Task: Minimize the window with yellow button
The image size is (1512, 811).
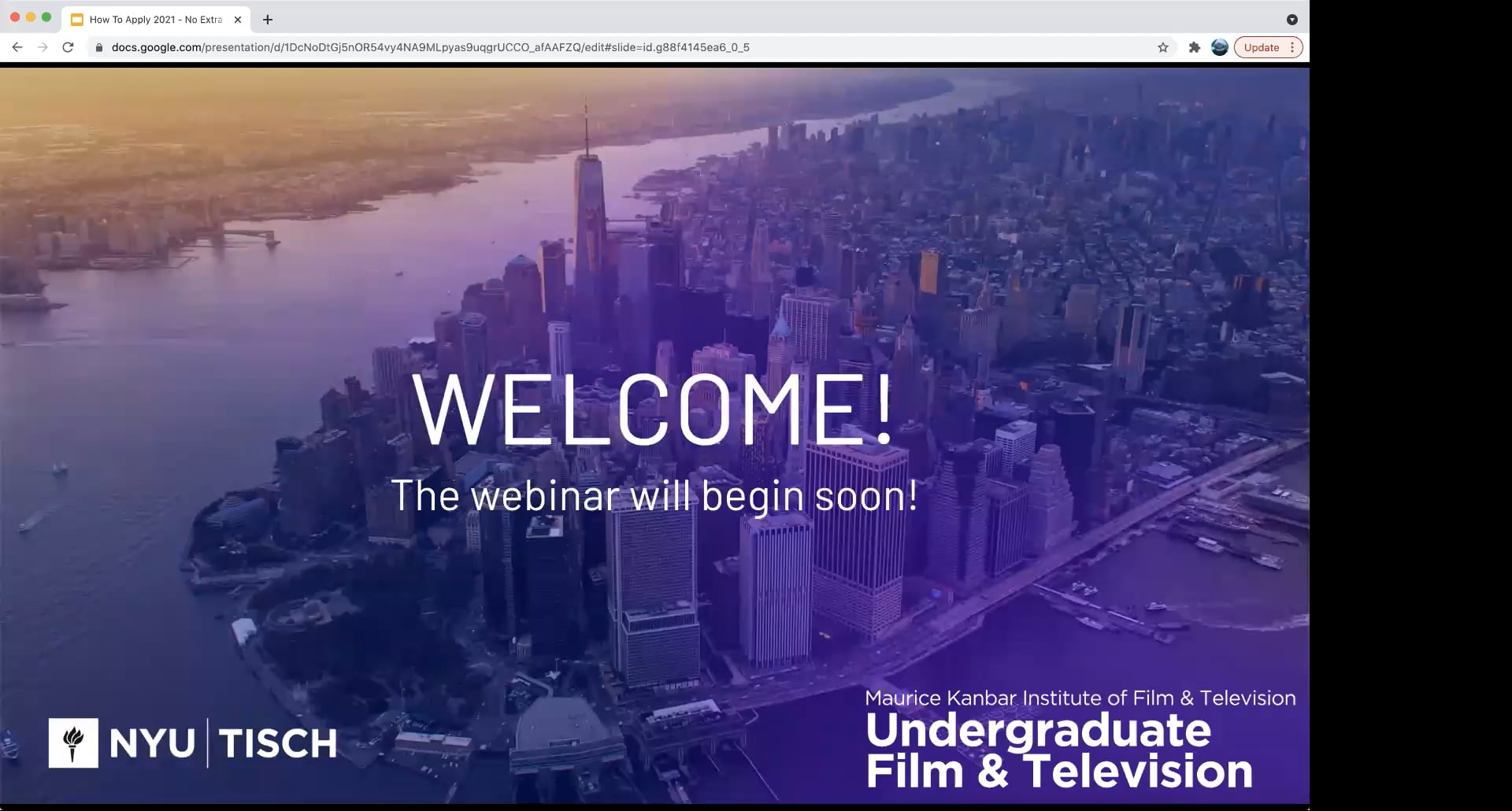Action: point(31,17)
